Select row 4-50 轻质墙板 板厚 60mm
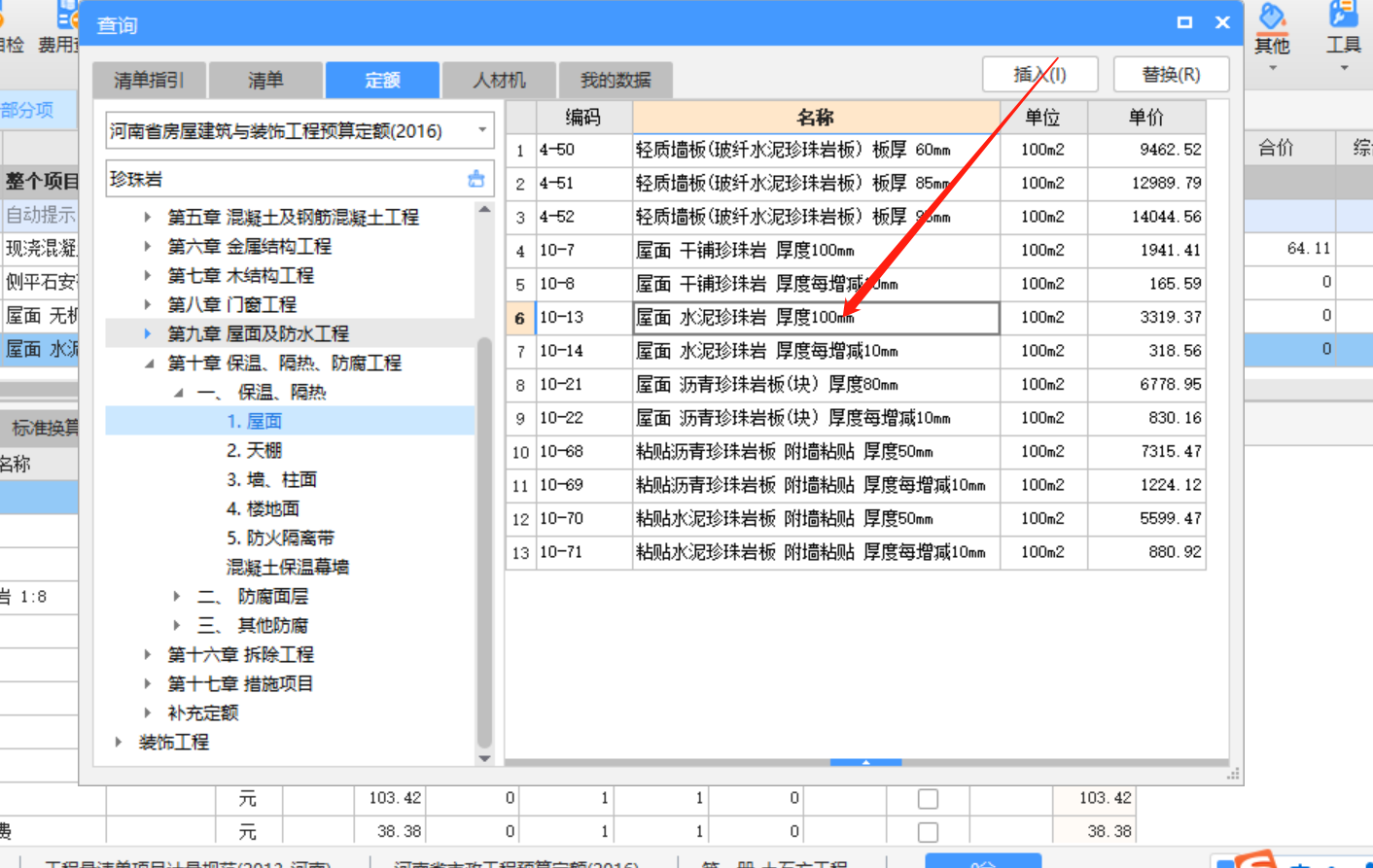Screen dimensions: 1373x868 (856, 150)
